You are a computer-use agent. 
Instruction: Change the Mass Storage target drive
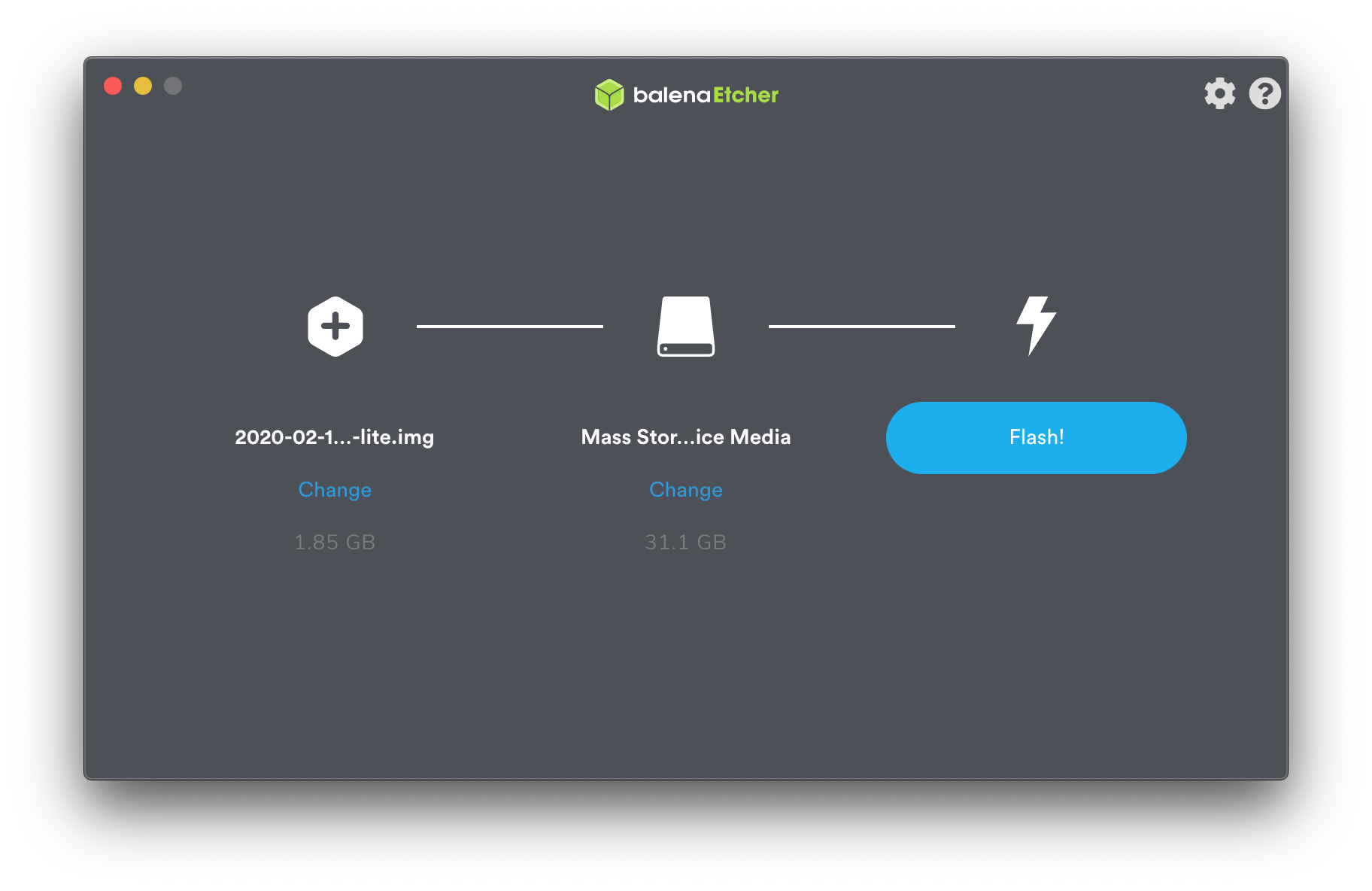click(686, 490)
